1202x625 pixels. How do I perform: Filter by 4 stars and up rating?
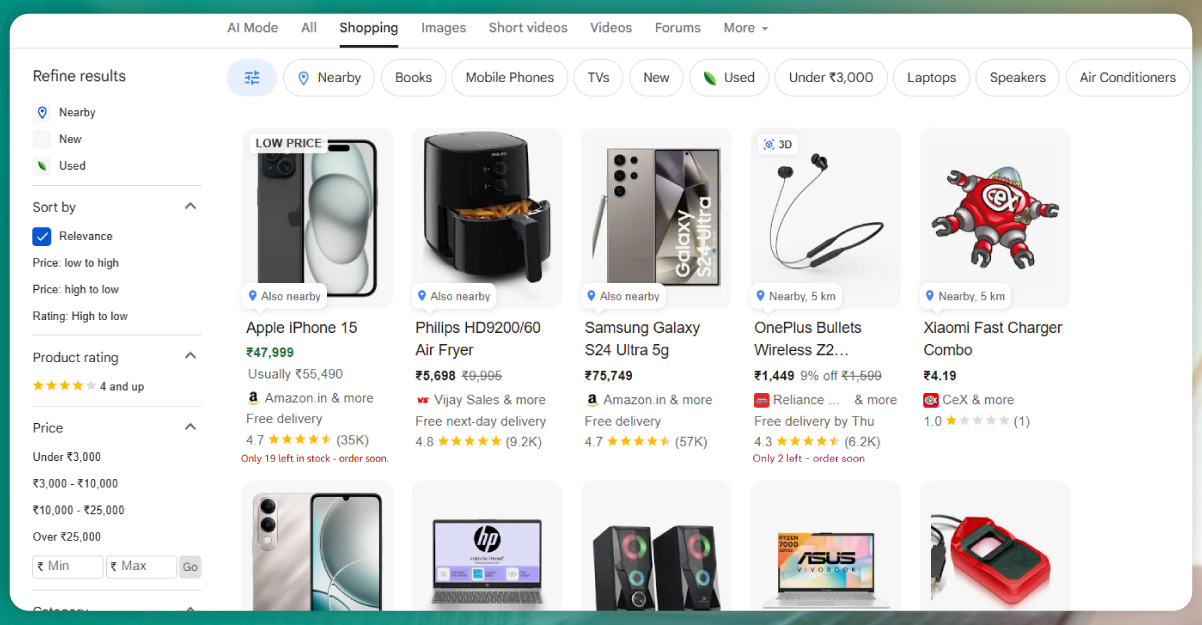(x=88, y=386)
